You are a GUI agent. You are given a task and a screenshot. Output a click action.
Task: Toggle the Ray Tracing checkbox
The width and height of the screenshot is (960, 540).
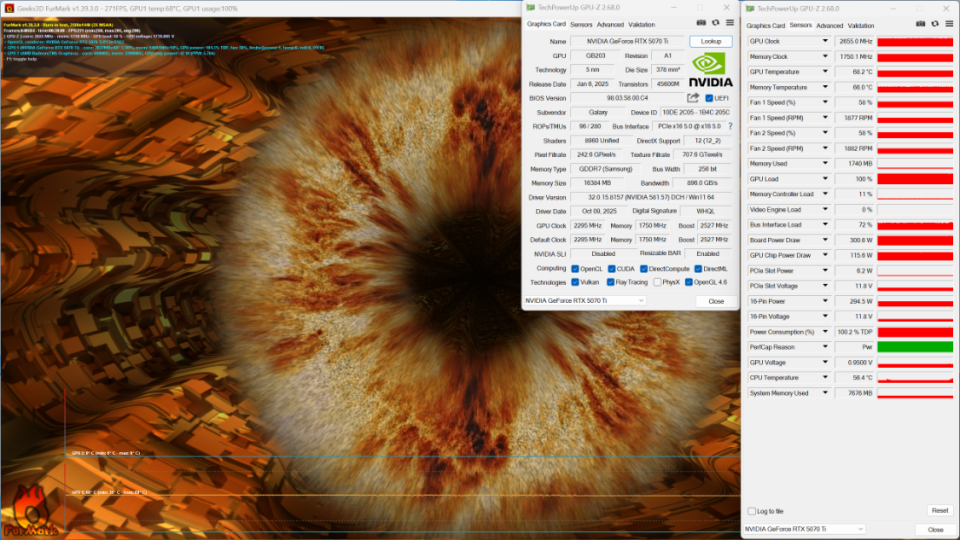[610, 282]
